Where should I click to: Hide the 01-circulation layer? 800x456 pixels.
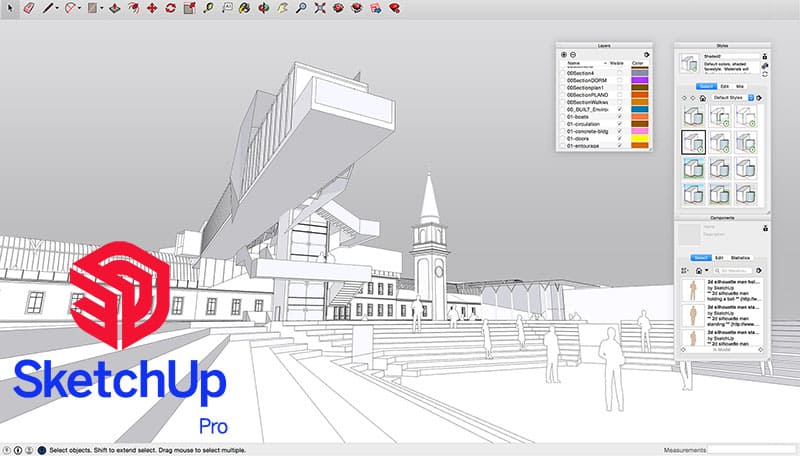coord(619,124)
